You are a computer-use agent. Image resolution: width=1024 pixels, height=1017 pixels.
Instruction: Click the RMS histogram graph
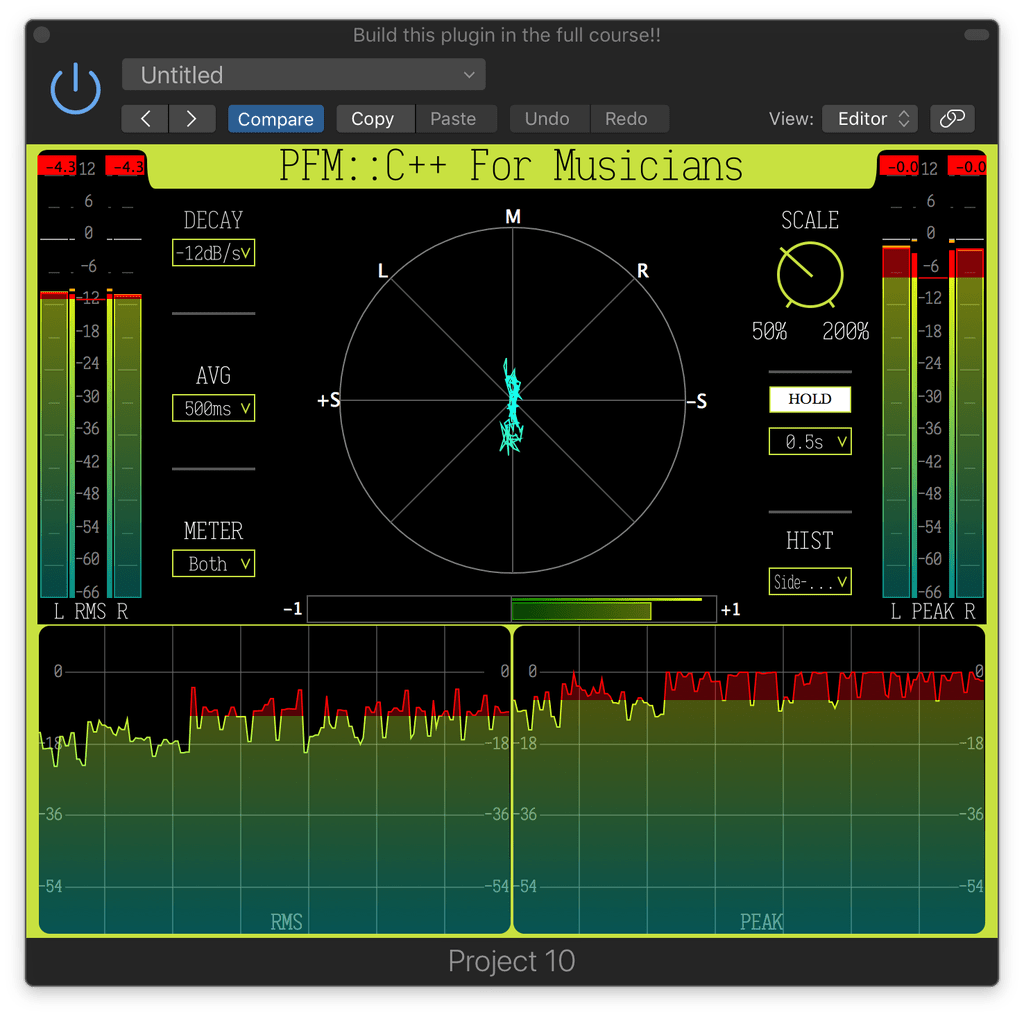274,780
